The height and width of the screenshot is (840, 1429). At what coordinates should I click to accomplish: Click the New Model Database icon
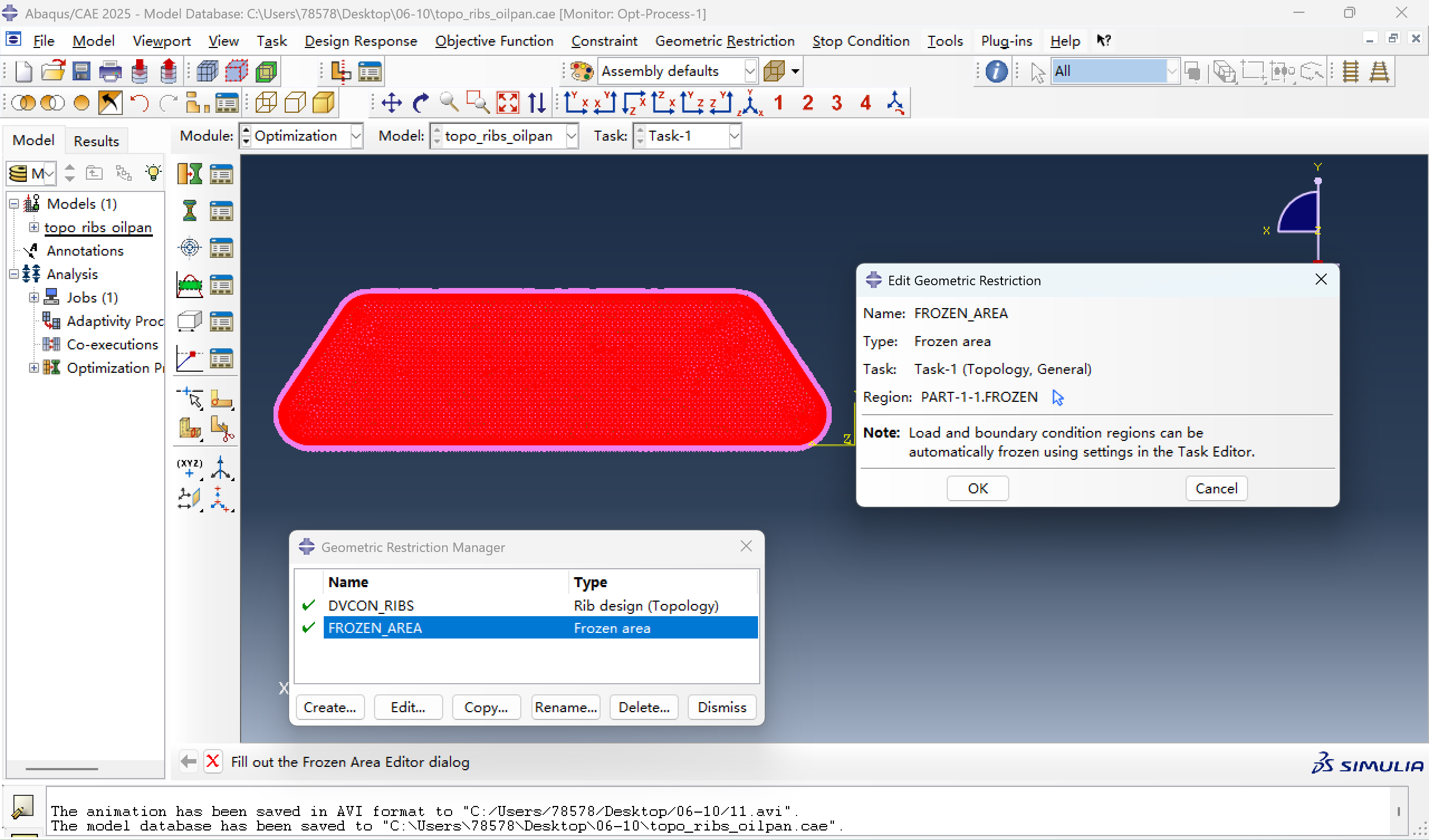pyautogui.click(x=23, y=71)
